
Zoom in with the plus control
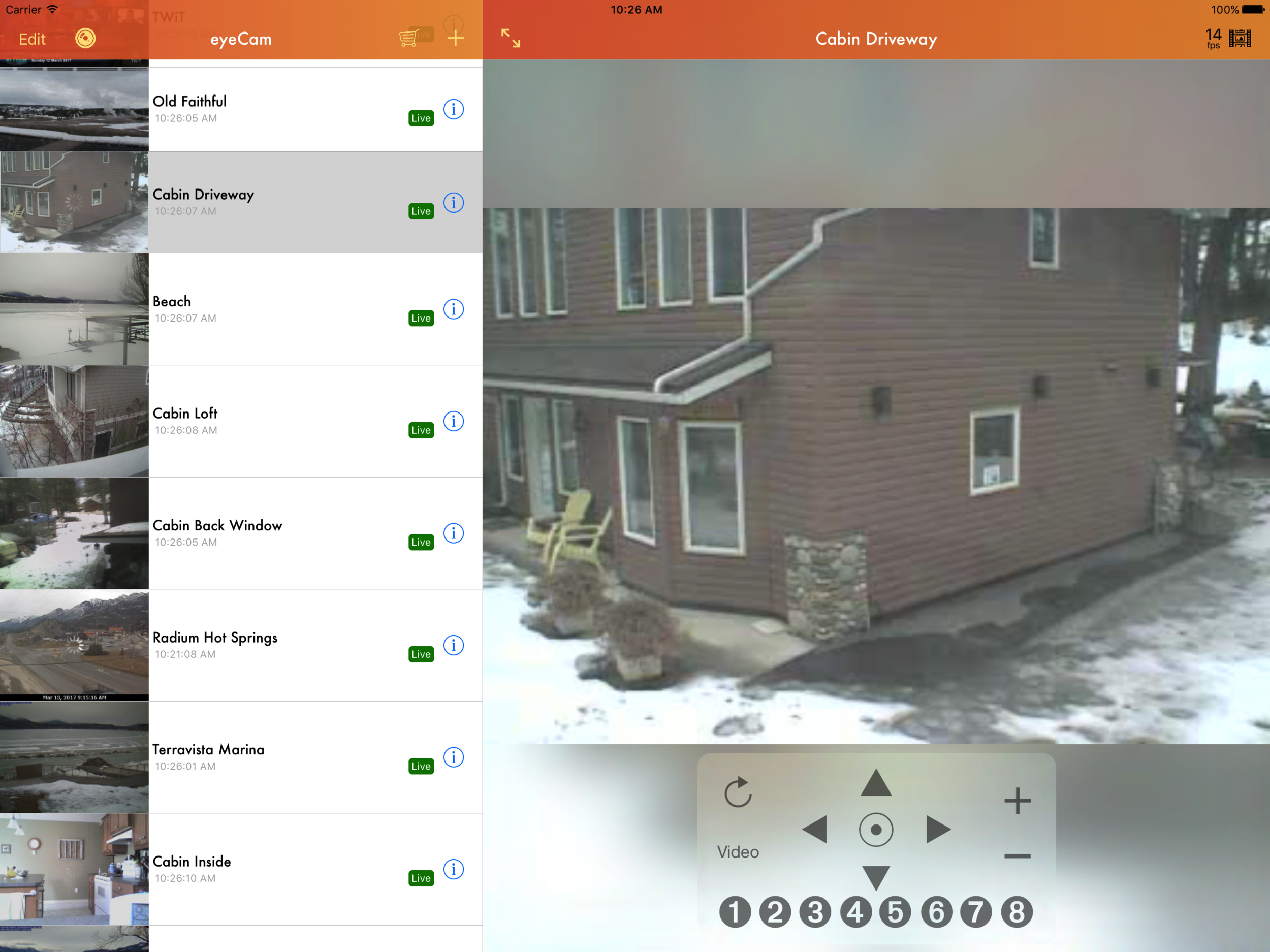coord(1018,801)
